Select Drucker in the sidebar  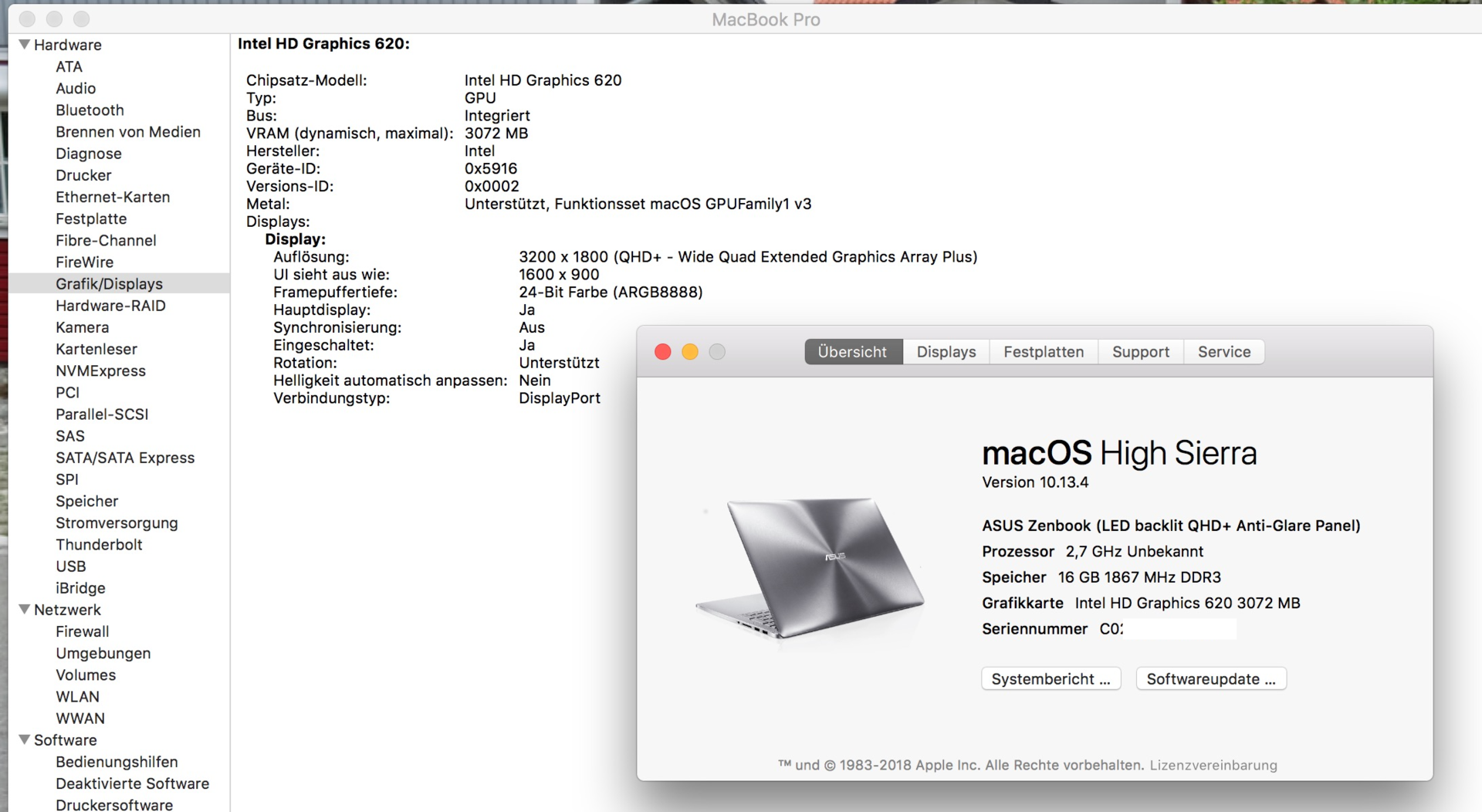click(83, 175)
